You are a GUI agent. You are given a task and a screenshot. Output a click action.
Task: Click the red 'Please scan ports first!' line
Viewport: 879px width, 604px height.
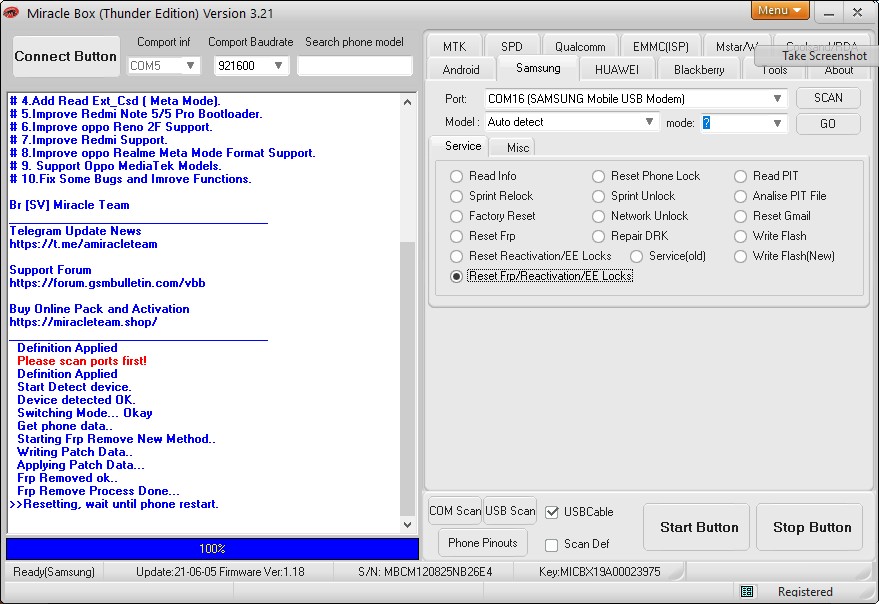82,361
